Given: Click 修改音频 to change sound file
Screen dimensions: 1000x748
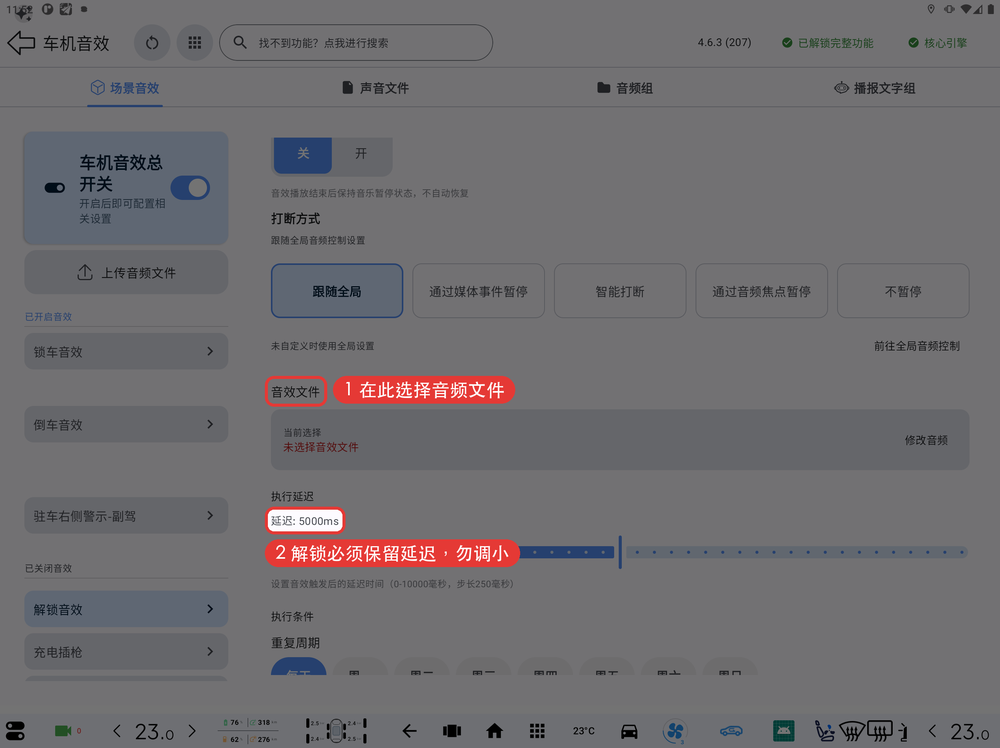Looking at the screenshot, I should pyautogui.click(x=926, y=440).
